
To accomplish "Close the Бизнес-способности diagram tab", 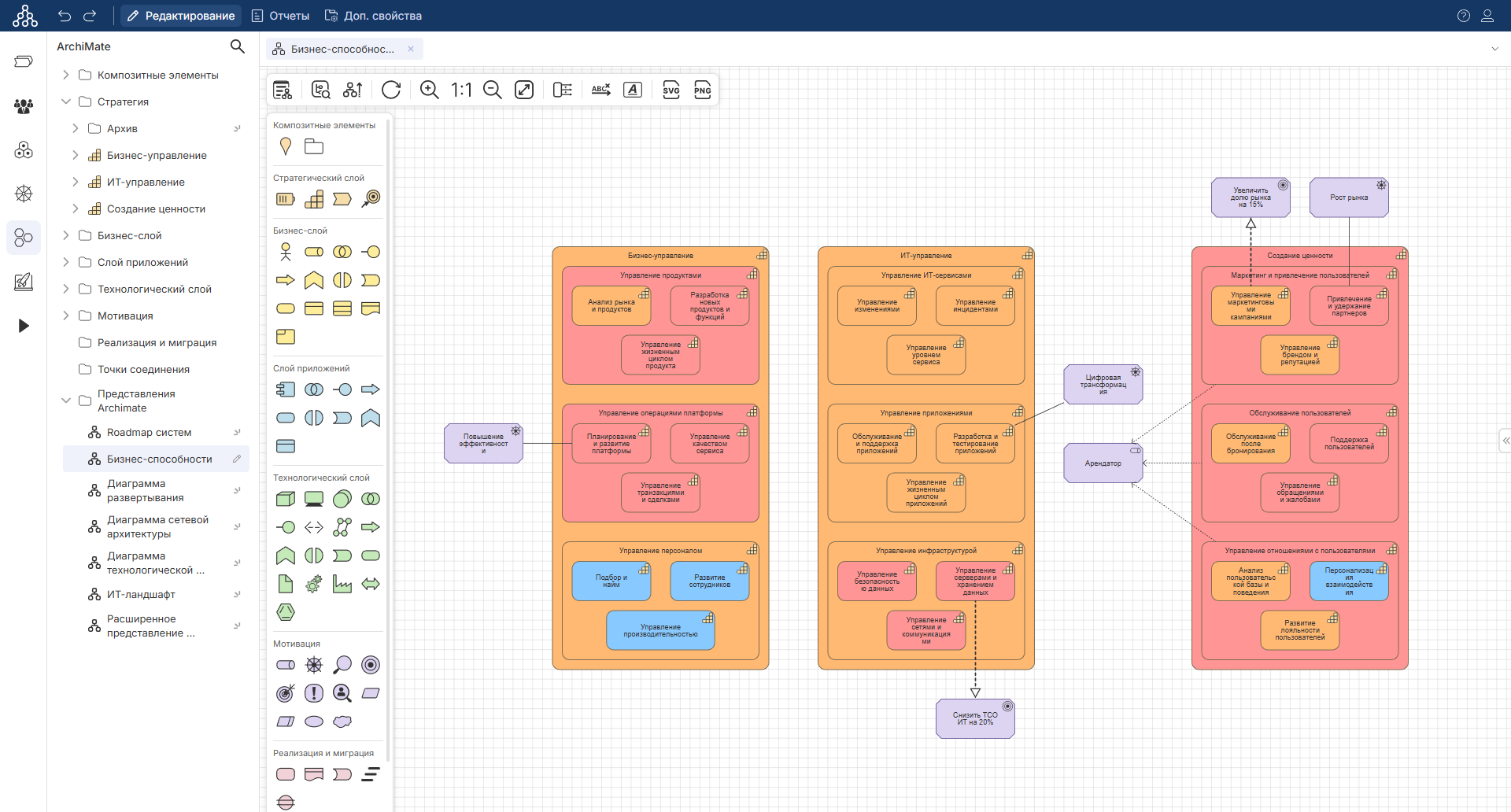I will (411, 49).
